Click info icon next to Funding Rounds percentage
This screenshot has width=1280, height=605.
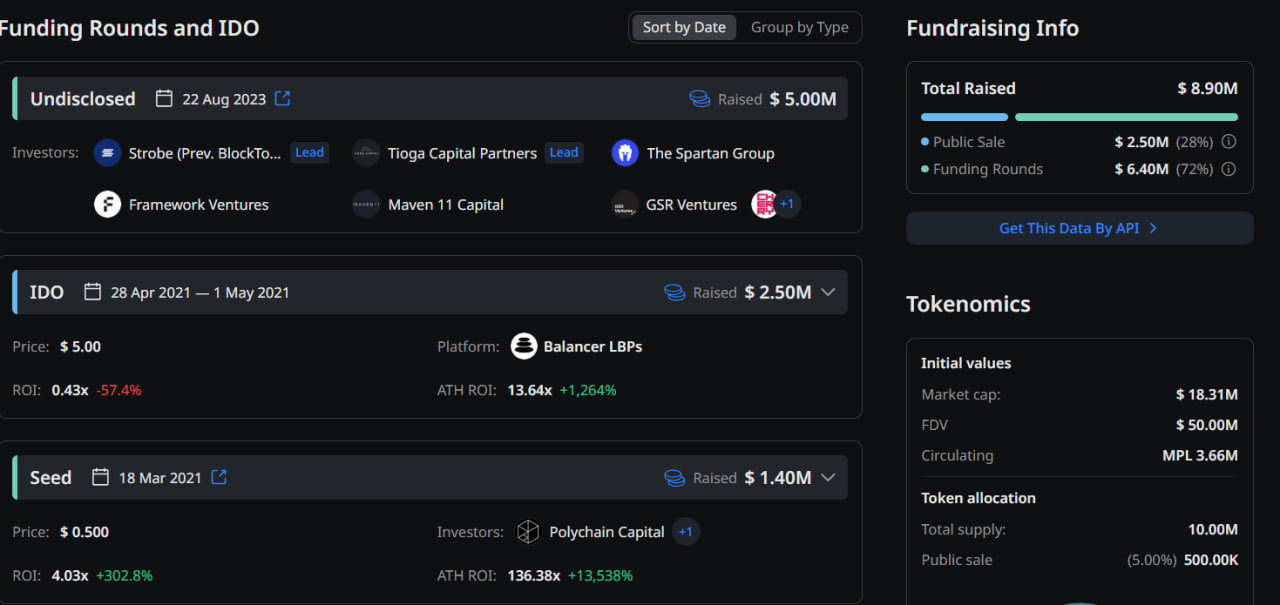(x=1229, y=169)
